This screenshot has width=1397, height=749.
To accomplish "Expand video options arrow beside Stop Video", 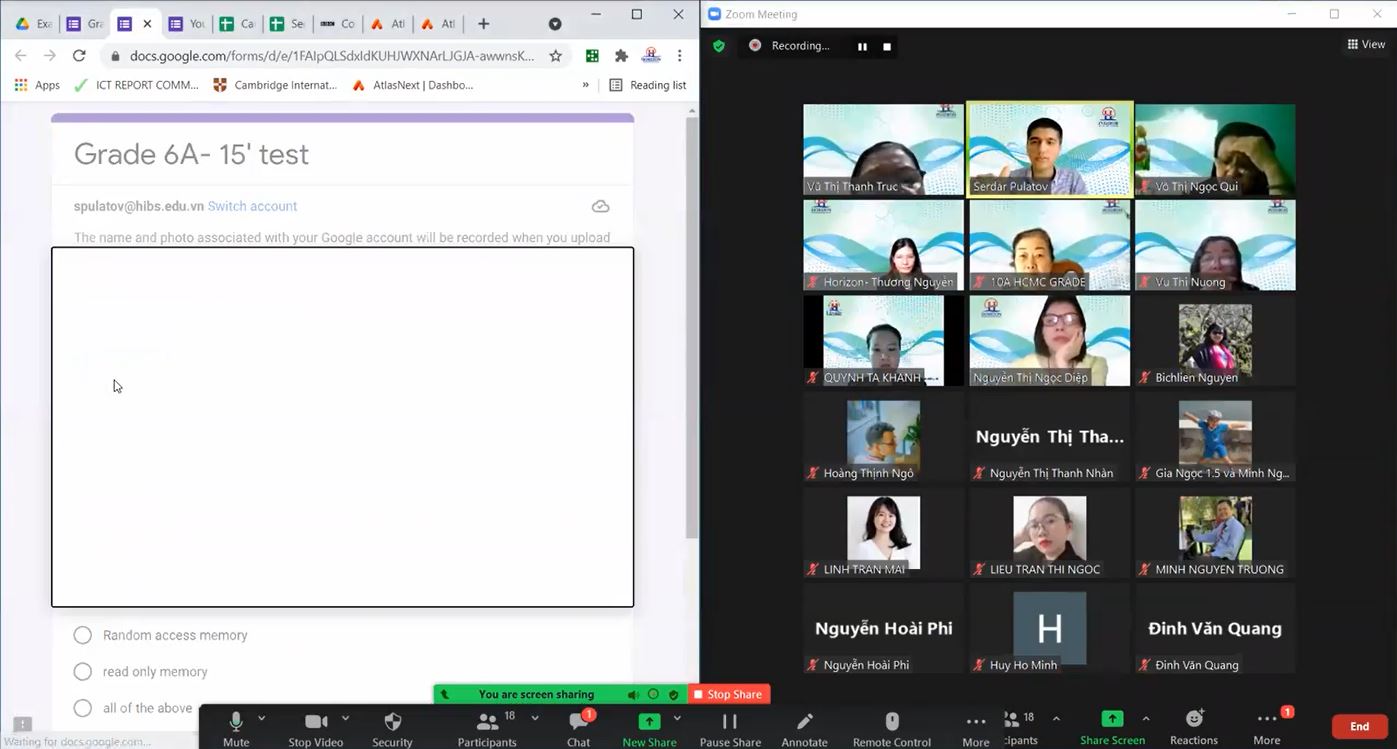I will pos(346,718).
